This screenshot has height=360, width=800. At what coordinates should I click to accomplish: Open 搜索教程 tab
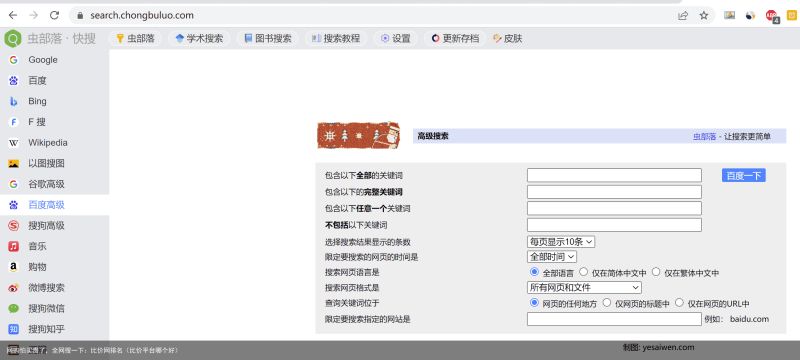[x=336, y=38]
